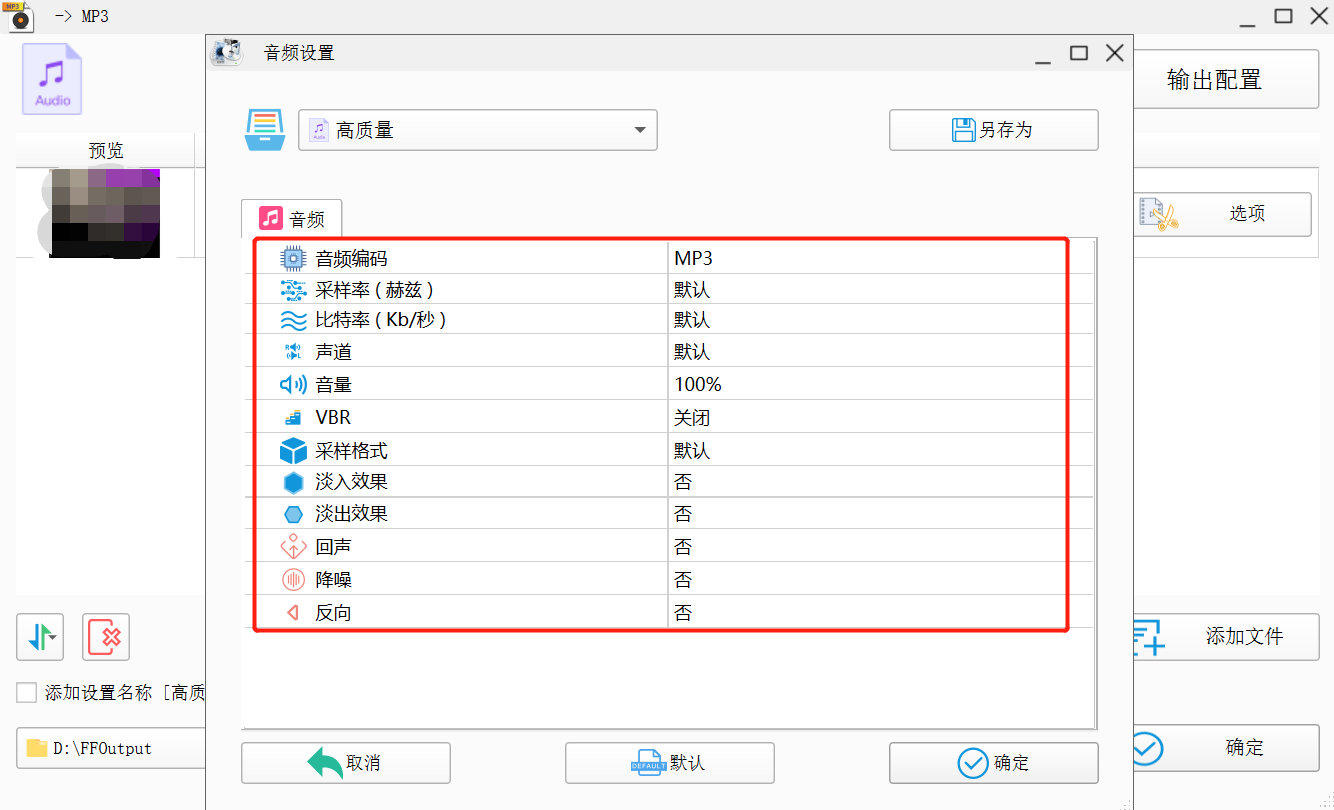Image resolution: width=1334 pixels, height=810 pixels.
Task: Switch to the 音频 tab
Action: tap(292, 219)
